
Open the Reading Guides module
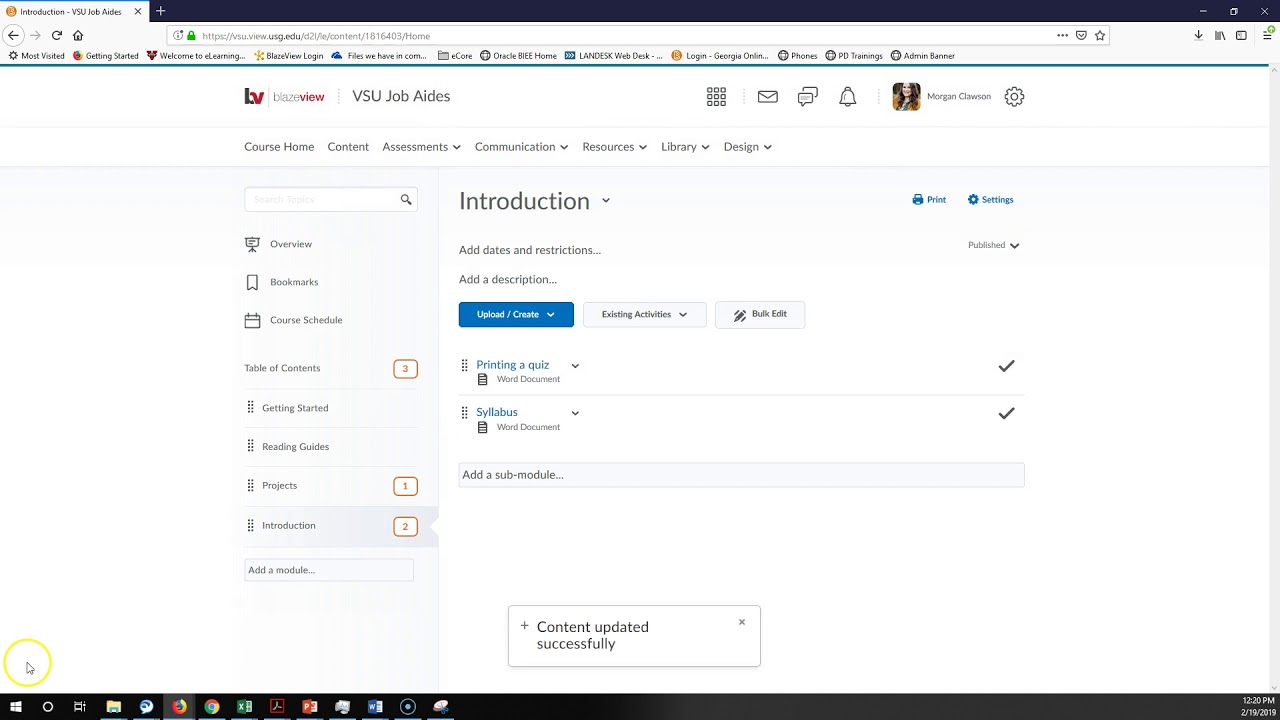click(x=295, y=447)
